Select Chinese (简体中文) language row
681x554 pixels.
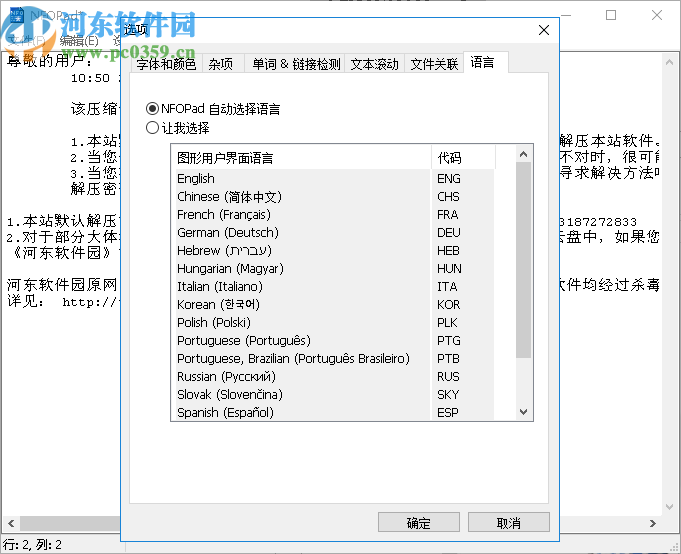(x=301, y=197)
